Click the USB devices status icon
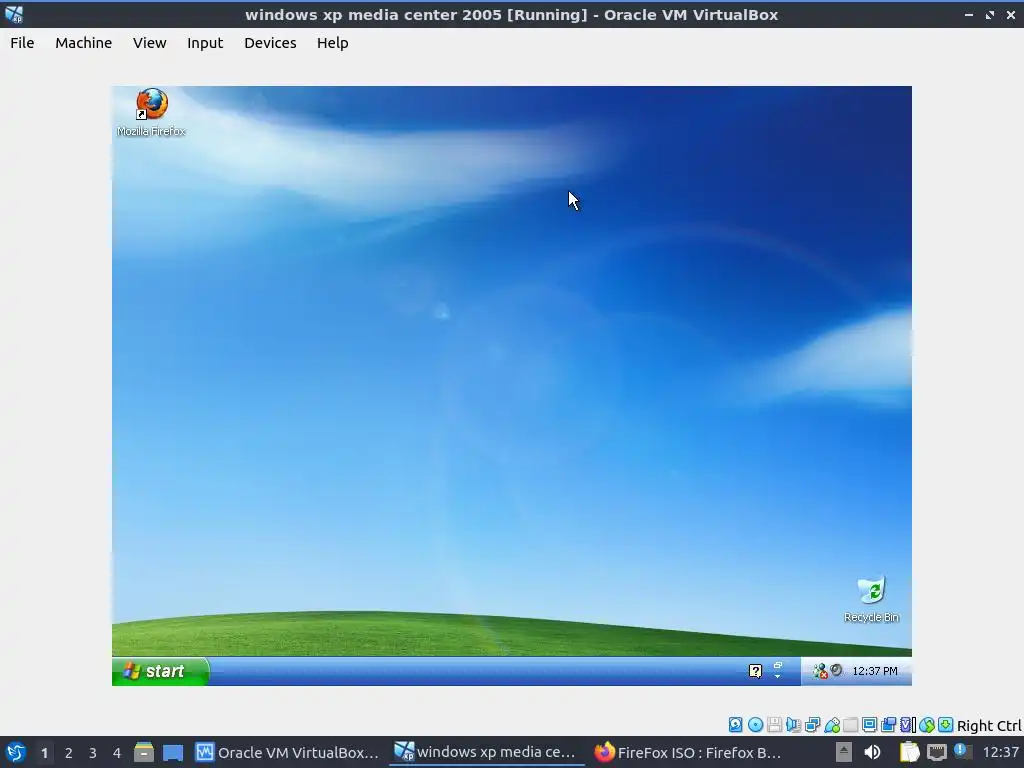Screen dimensions: 1024x768 point(832,725)
